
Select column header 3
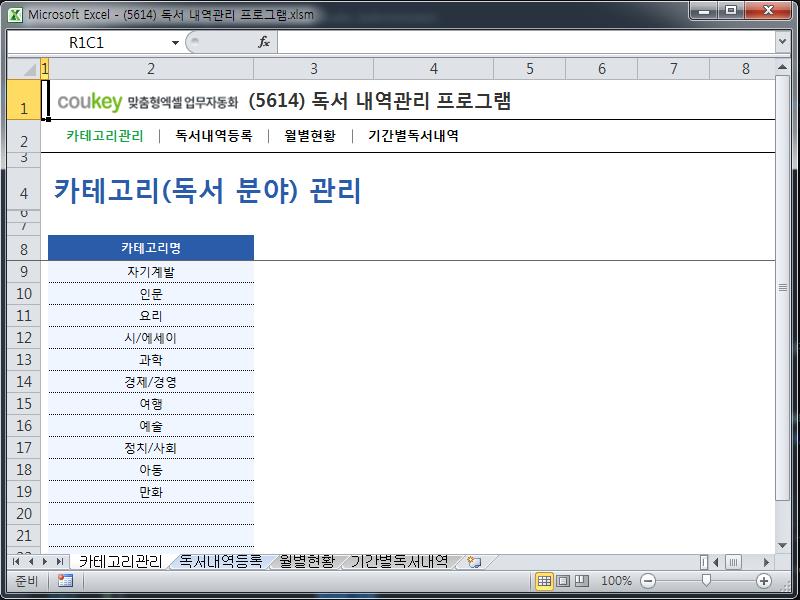point(314,68)
